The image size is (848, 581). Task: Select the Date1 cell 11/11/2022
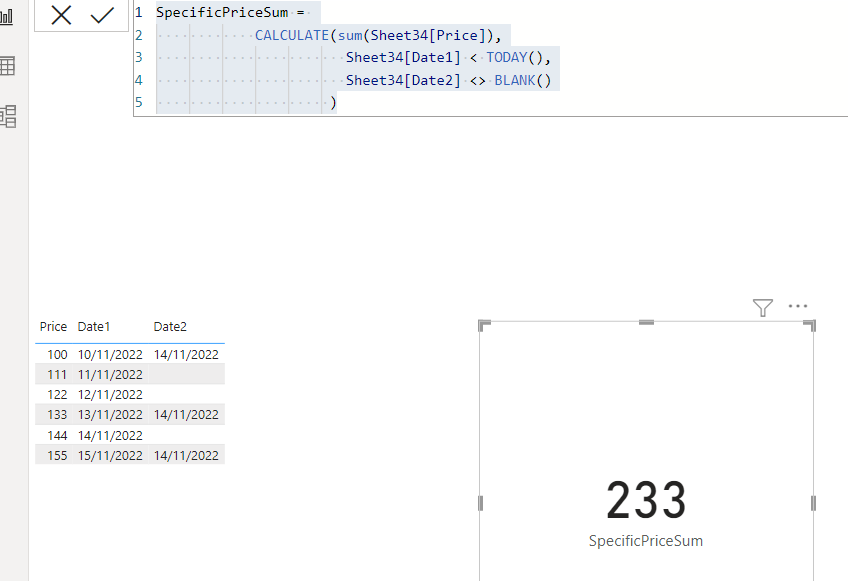click(110, 375)
